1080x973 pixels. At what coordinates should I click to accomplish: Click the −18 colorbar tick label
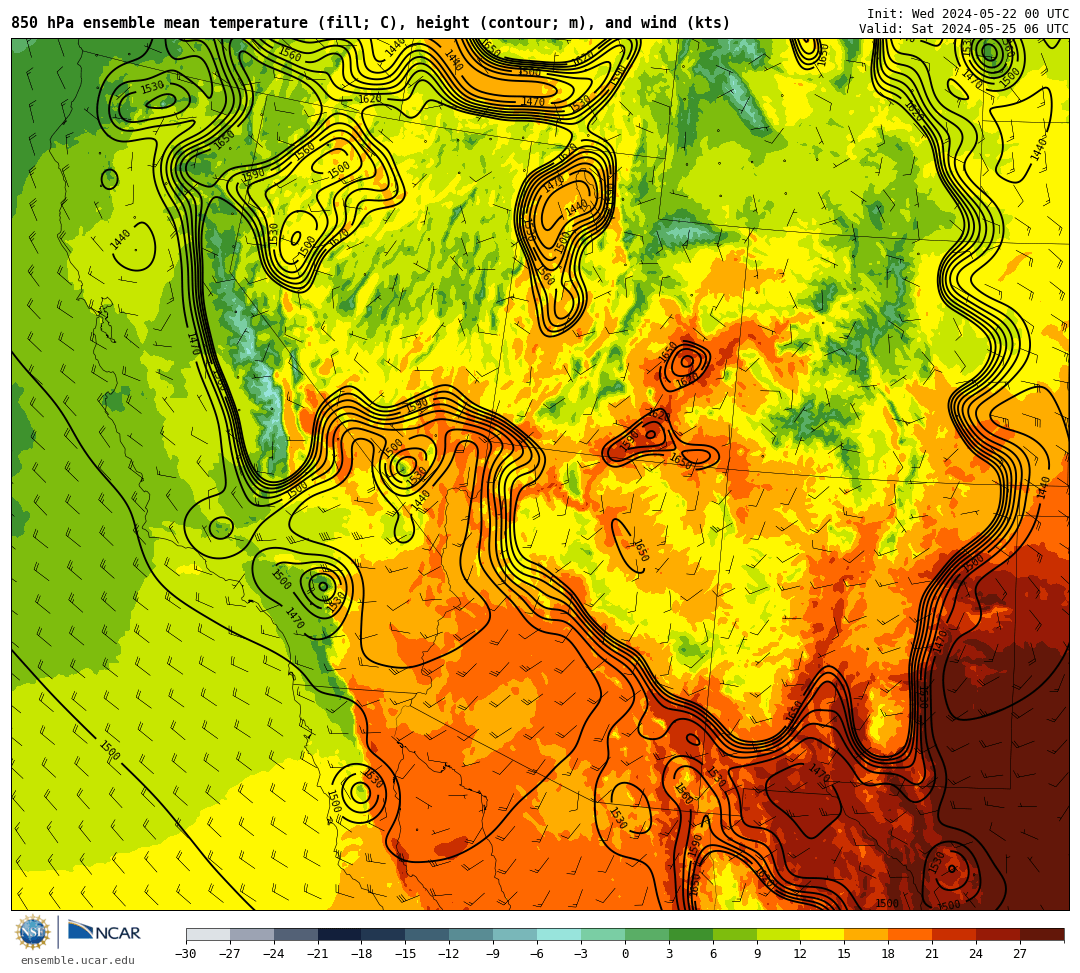pyautogui.click(x=362, y=954)
